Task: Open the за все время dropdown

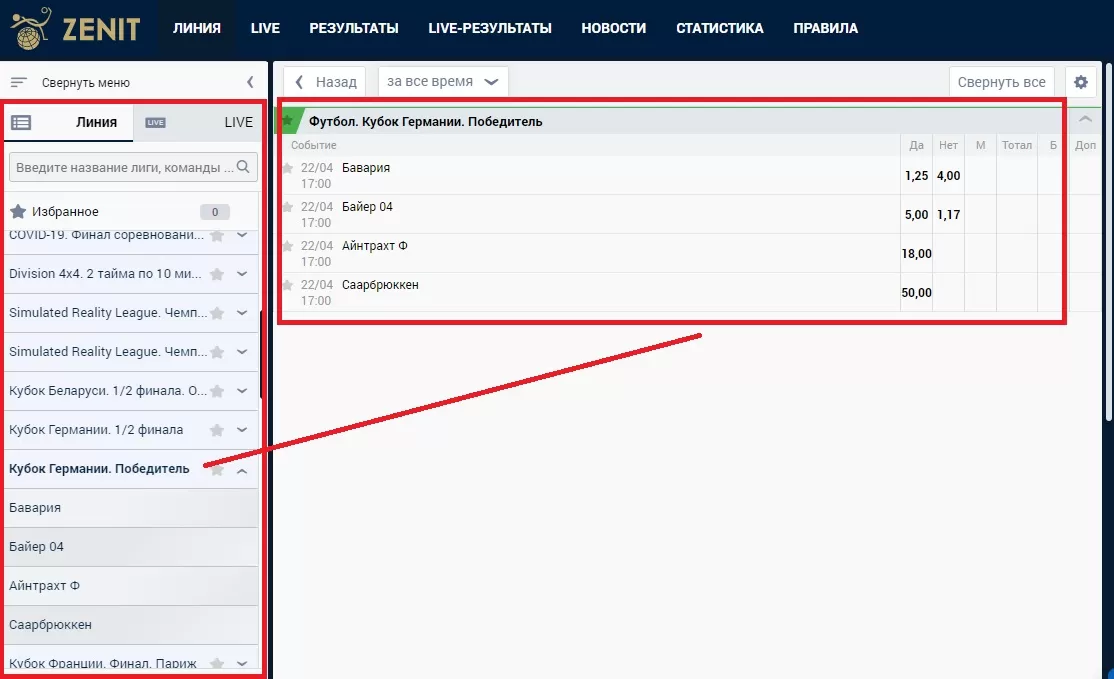Action: [442, 82]
